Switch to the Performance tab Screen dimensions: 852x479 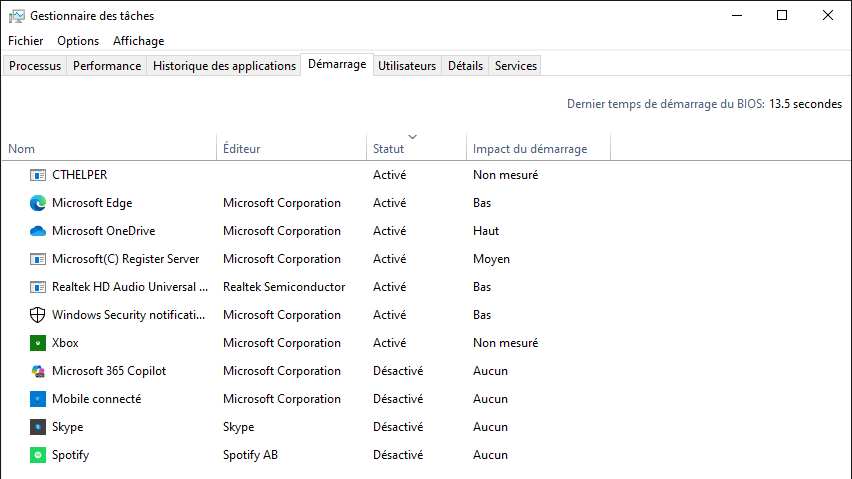(x=107, y=66)
